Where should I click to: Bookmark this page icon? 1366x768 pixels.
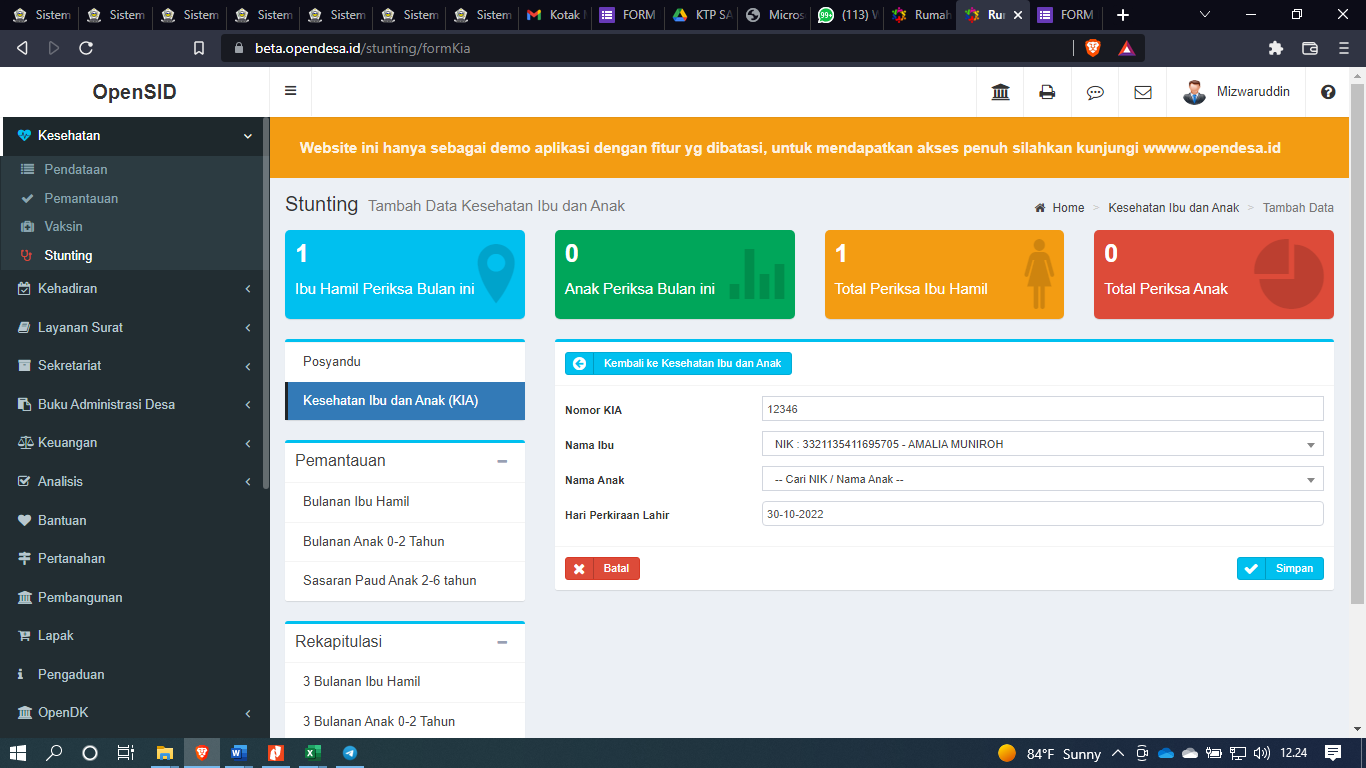pyautogui.click(x=199, y=48)
